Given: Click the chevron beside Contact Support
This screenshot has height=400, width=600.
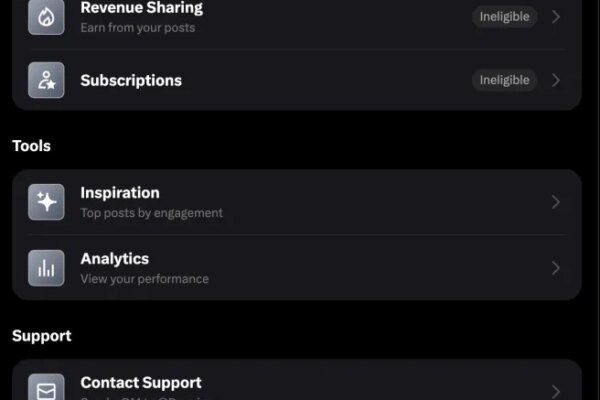Looking at the screenshot, I should click(556, 390).
